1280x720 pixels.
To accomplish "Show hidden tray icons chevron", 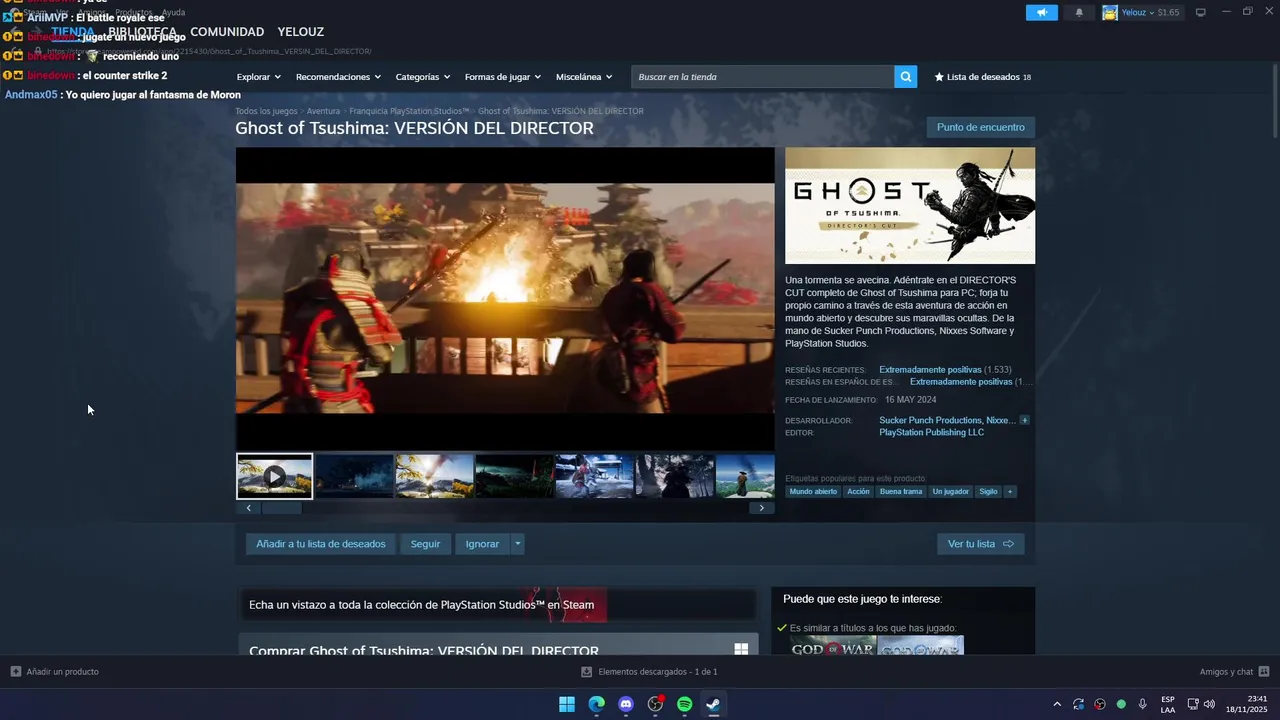I will click(1057, 704).
